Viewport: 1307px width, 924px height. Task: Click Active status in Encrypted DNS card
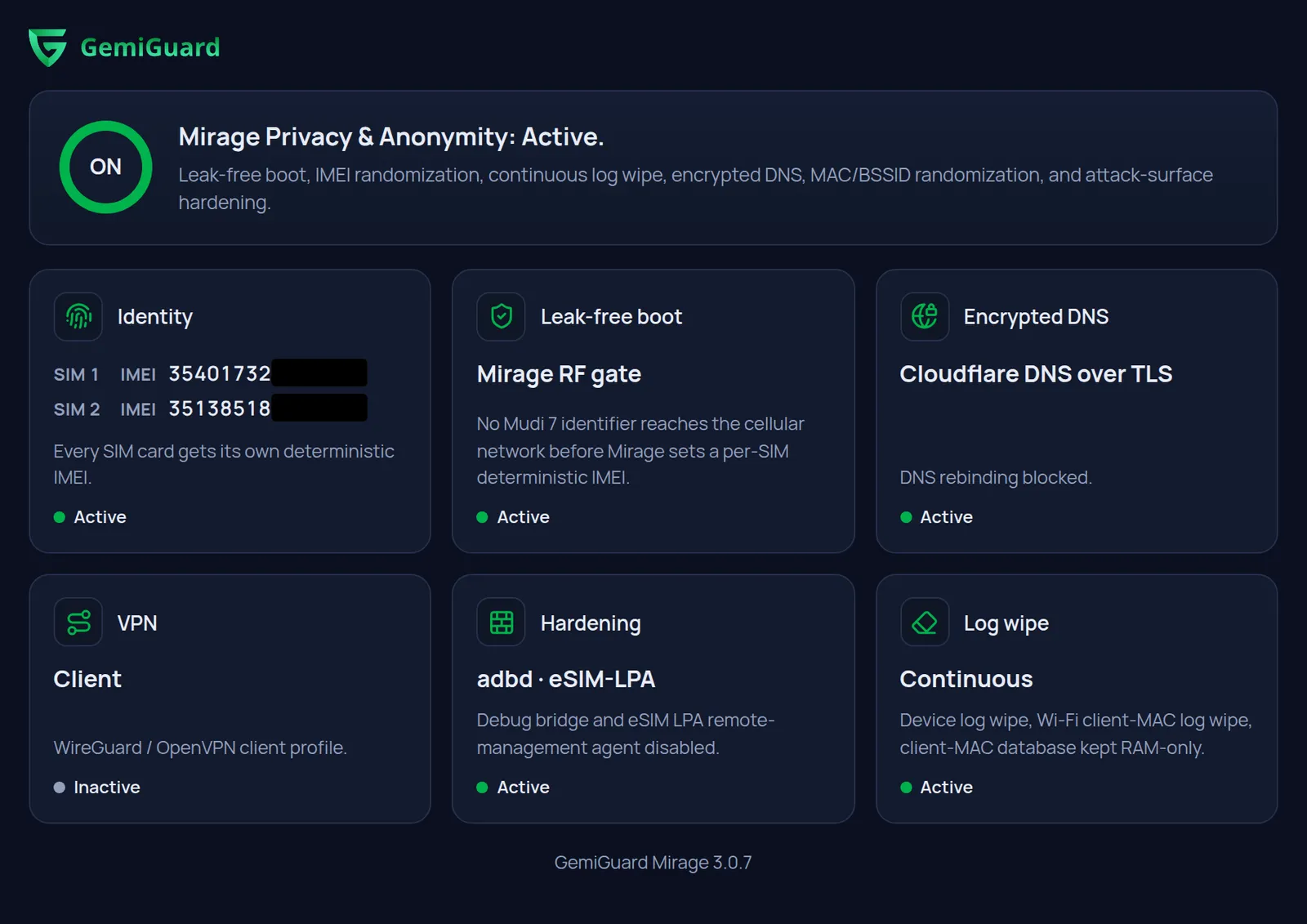pyautogui.click(x=936, y=517)
